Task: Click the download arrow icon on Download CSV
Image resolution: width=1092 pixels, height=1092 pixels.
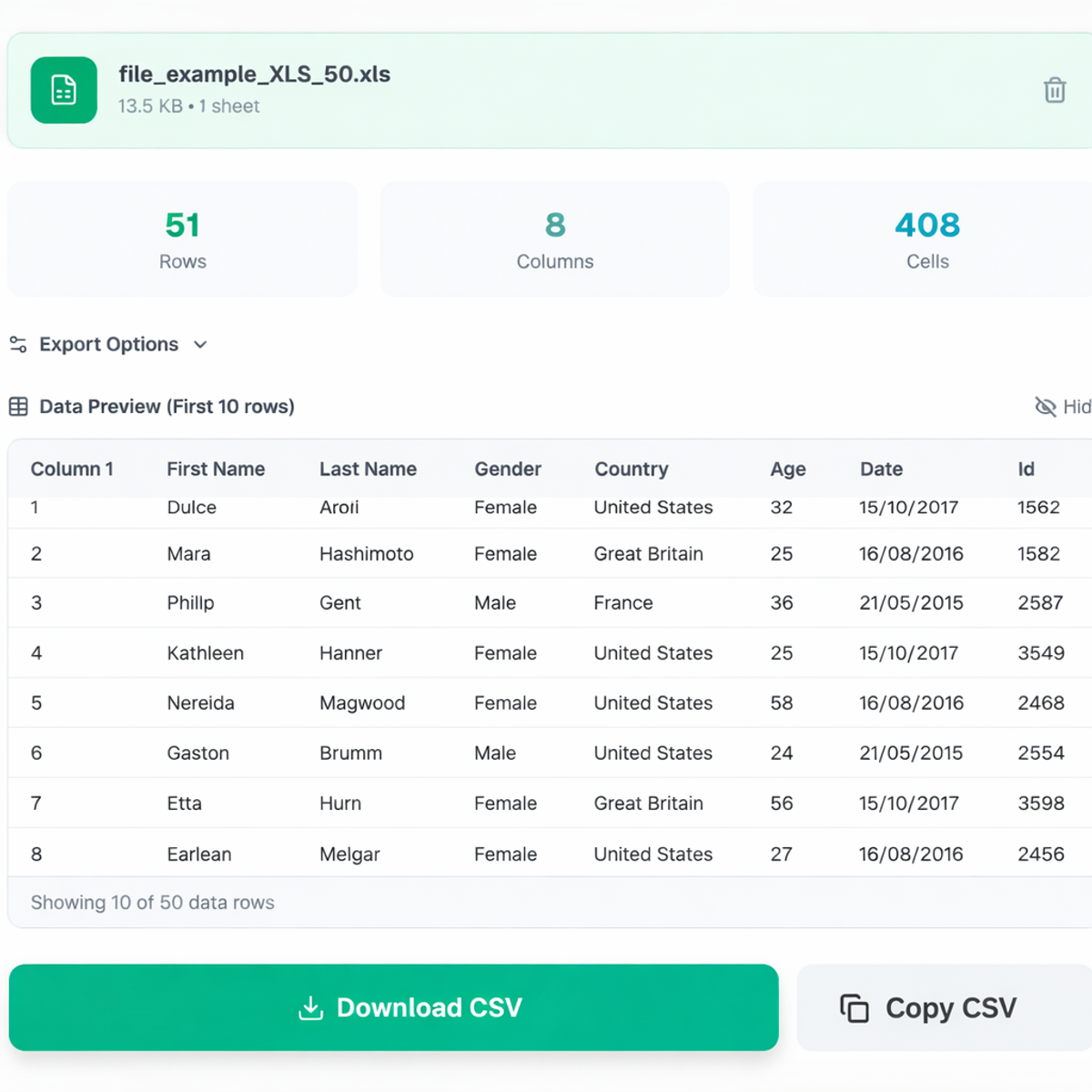Action: point(311,1007)
